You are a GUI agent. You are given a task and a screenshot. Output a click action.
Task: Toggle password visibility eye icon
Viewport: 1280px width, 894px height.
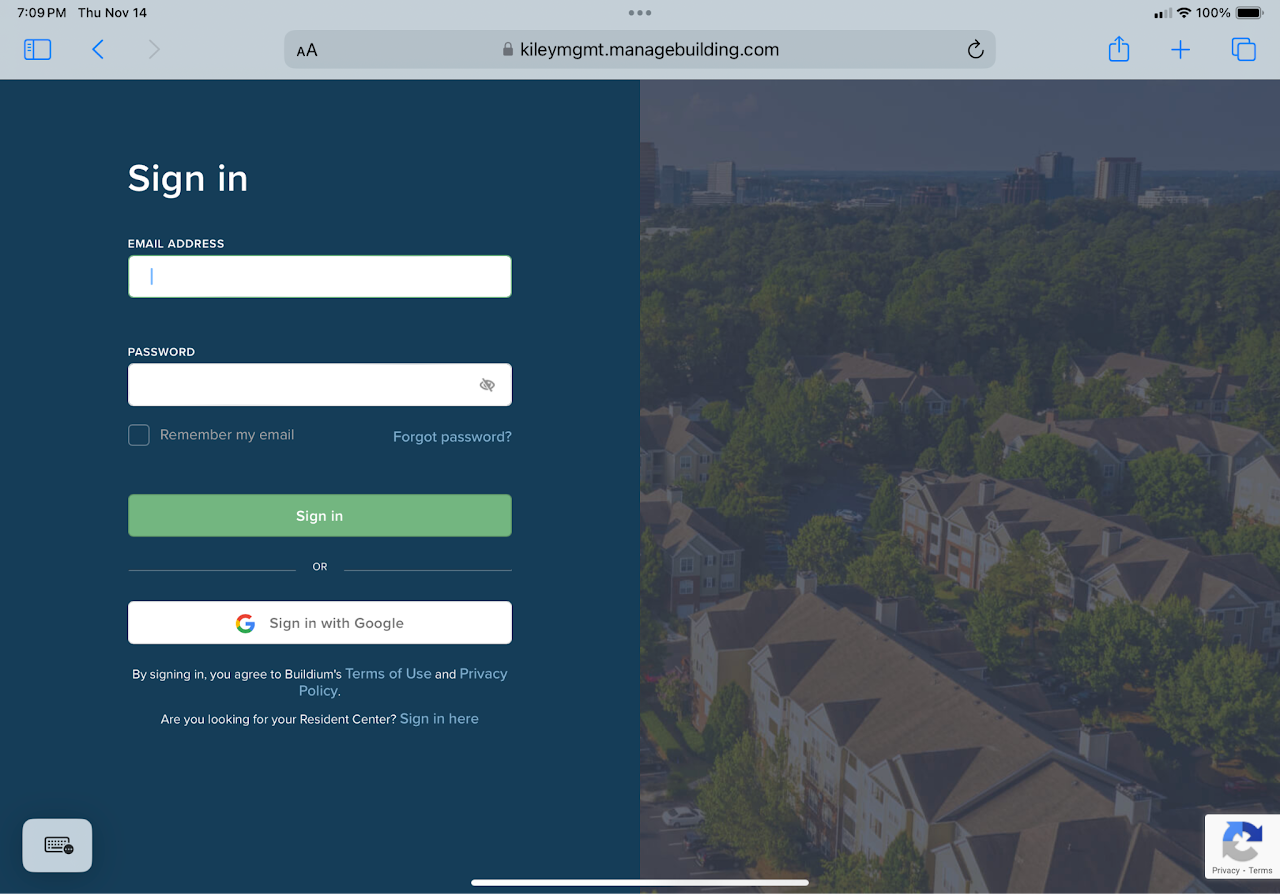click(x=487, y=385)
